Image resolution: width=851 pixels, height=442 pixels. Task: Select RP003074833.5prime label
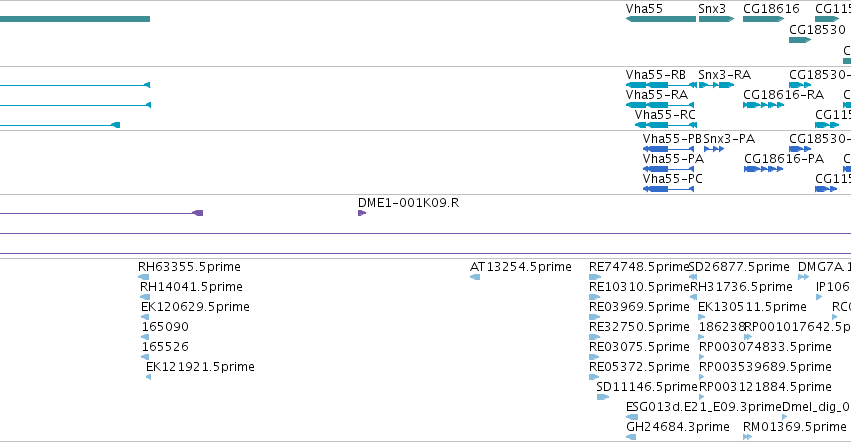765,346
